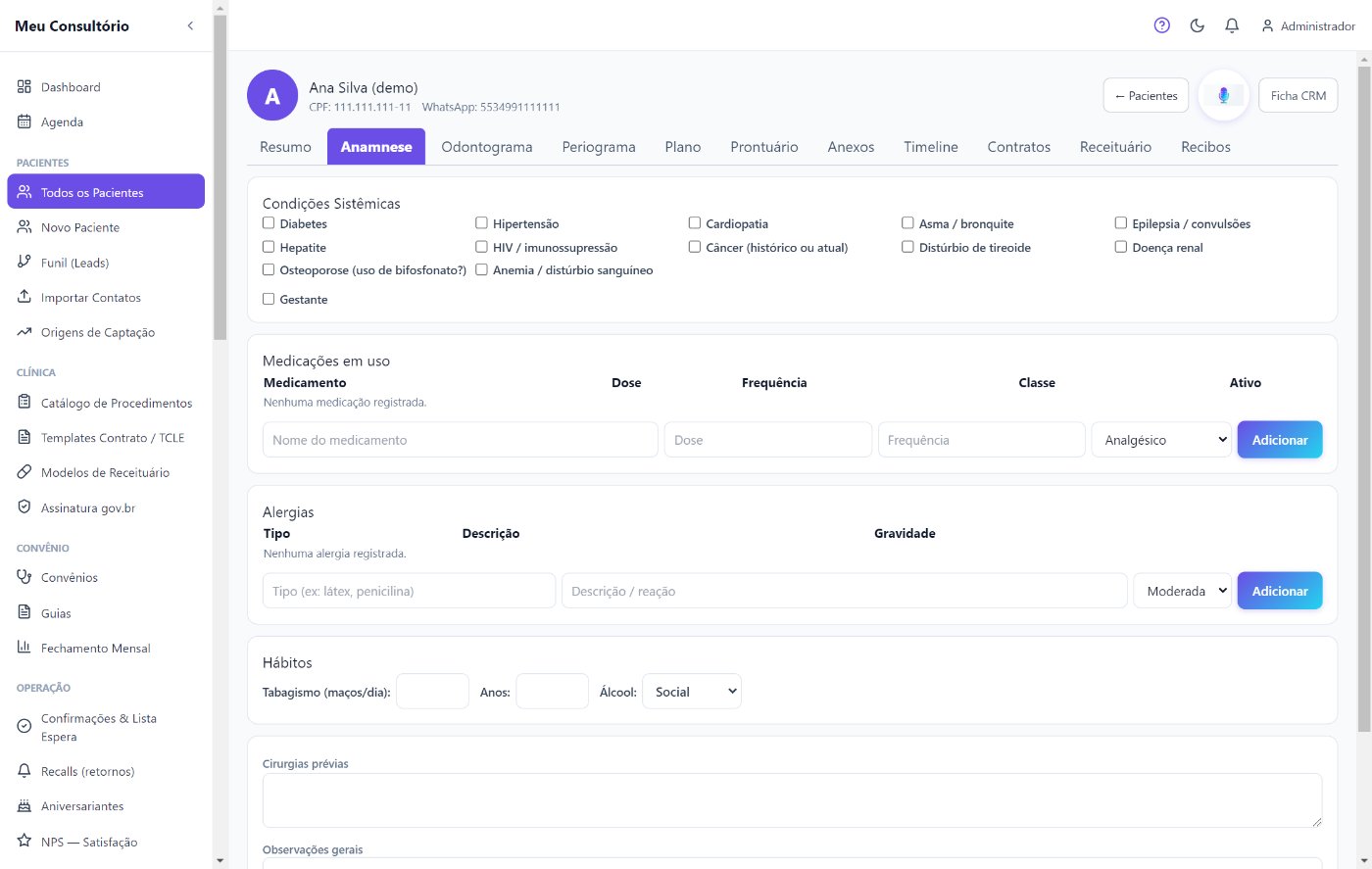Click the Aniversariantes cake icon
Screen dimensions: 1372x869
(24, 806)
